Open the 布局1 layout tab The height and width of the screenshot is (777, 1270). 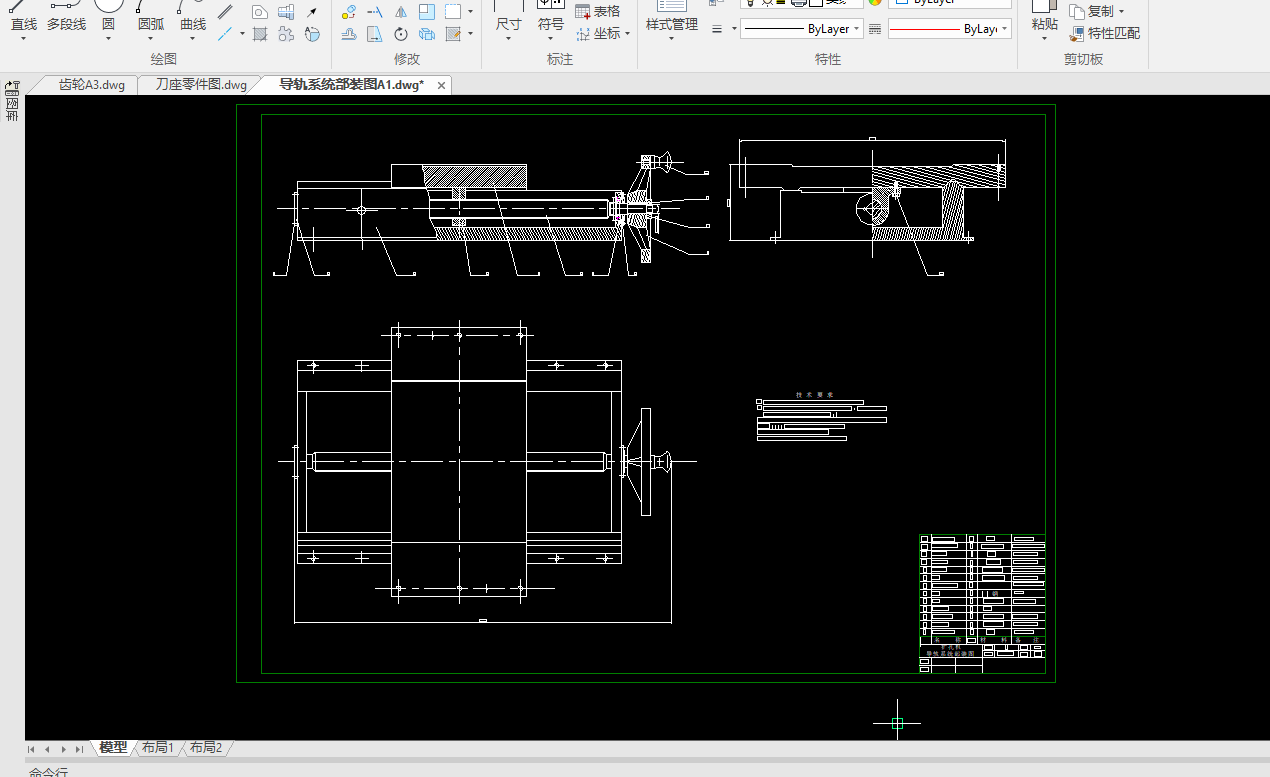pyautogui.click(x=158, y=747)
